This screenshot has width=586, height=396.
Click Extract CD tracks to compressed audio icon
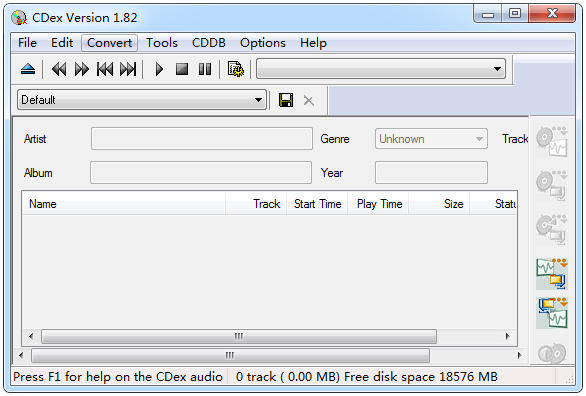point(552,186)
